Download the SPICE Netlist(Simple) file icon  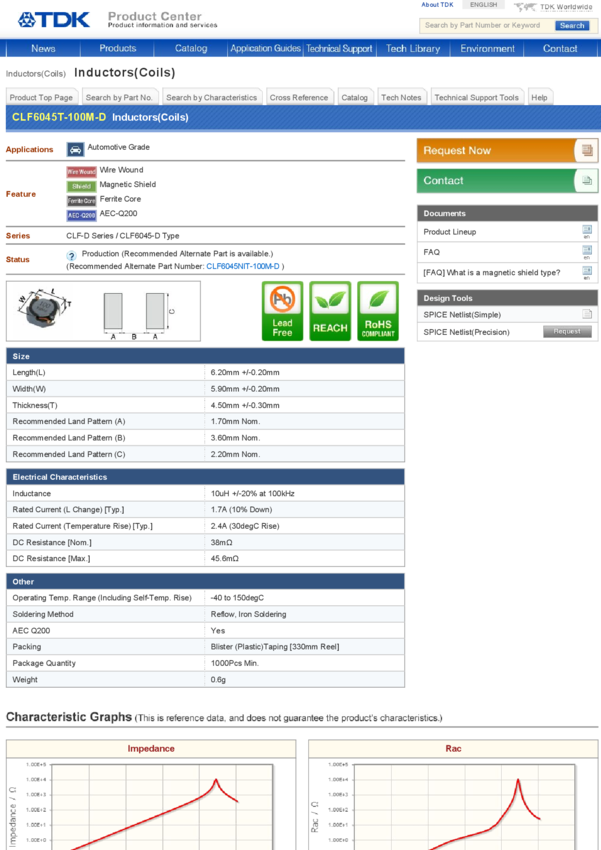[x=587, y=314]
